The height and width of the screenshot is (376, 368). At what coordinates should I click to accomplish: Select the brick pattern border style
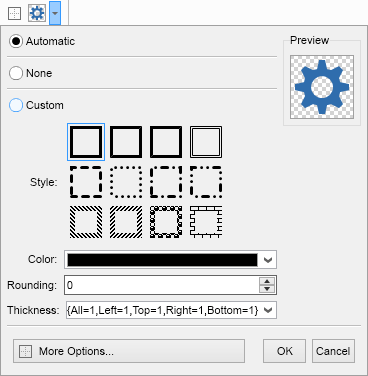pyautogui.click(x=206, y=222)
